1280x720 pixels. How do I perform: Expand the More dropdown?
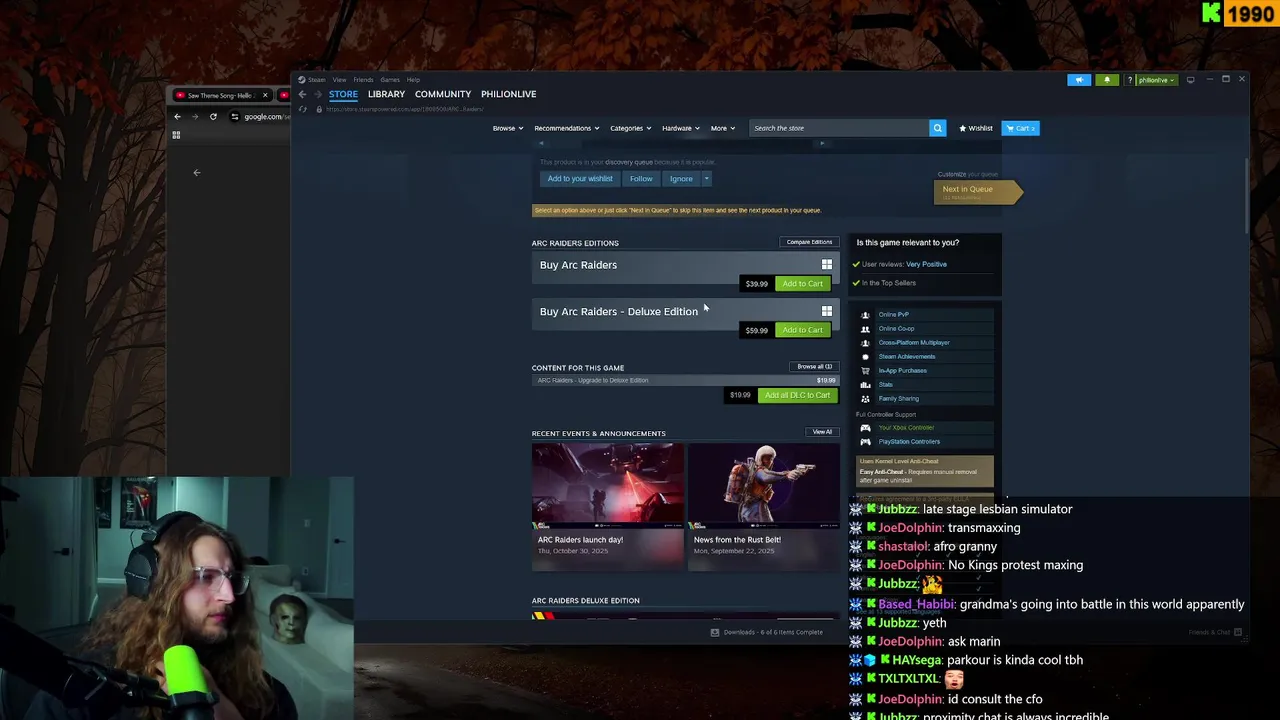(x=722, y=128)
